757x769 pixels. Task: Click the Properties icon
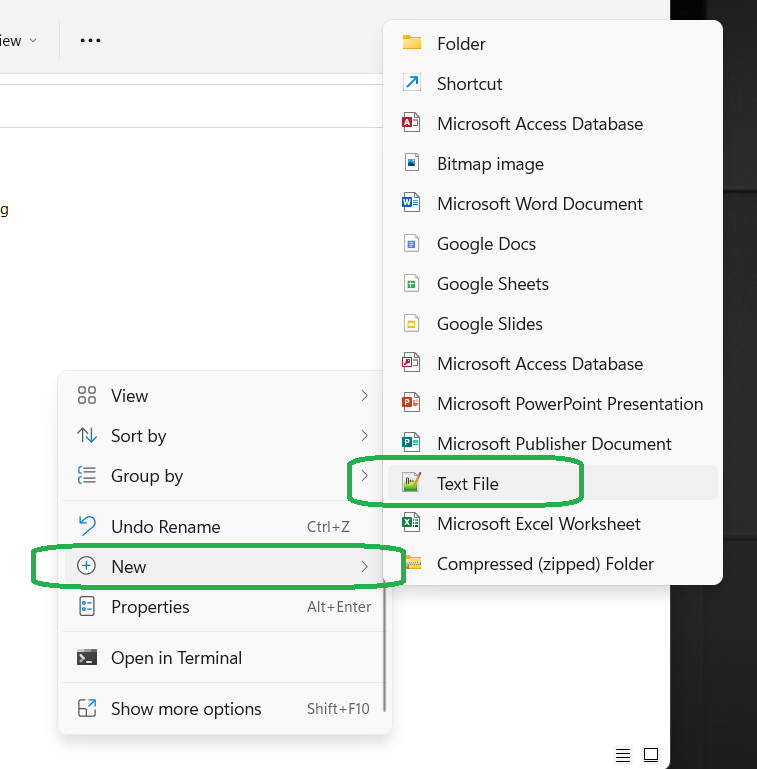pyautogui.click(x=87, y=607)
